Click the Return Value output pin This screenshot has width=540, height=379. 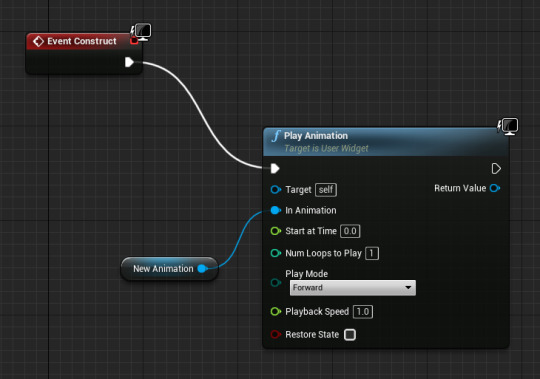[x=495, y=188]
